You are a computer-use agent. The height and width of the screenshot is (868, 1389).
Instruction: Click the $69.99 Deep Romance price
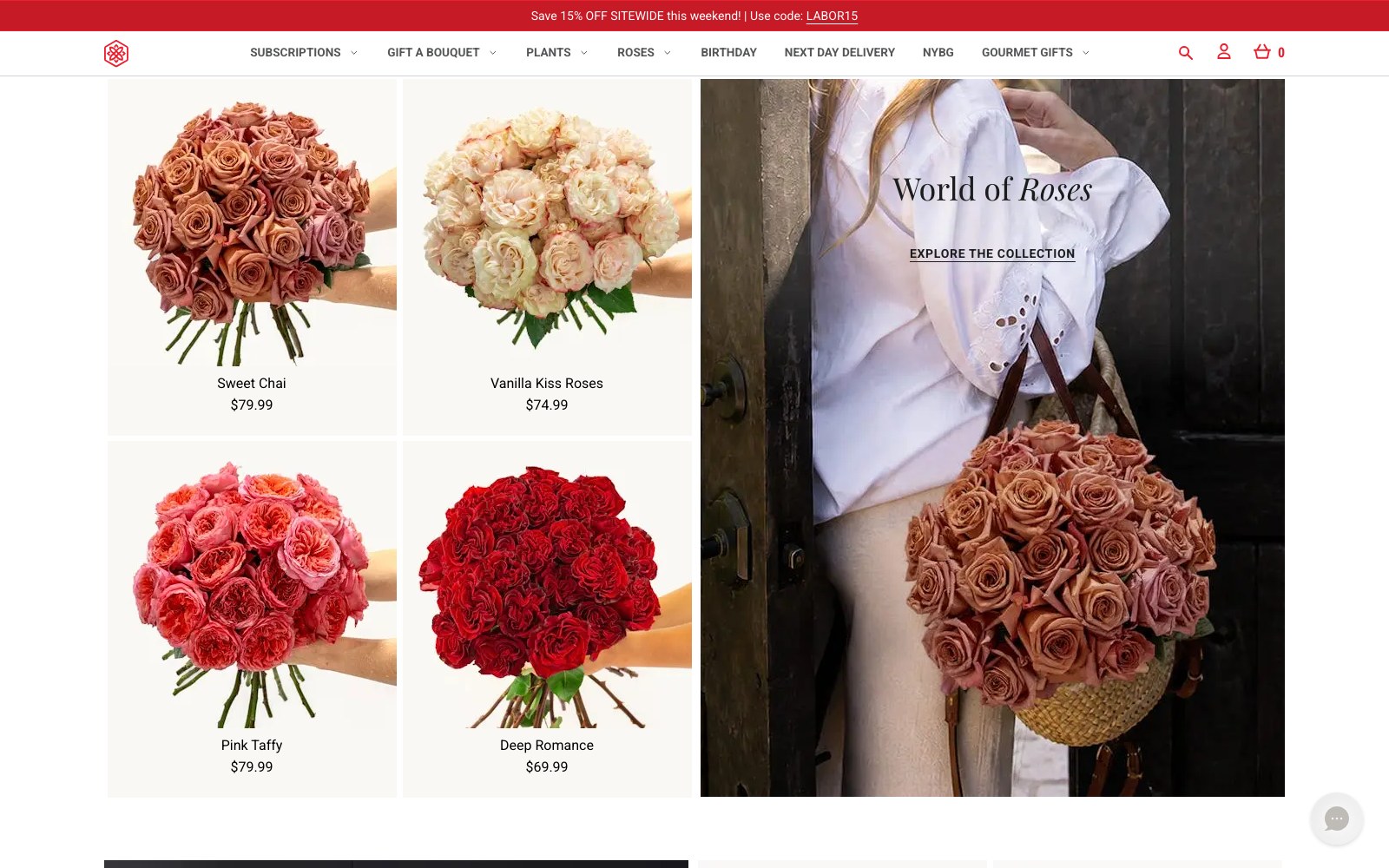tap(547, 767)
